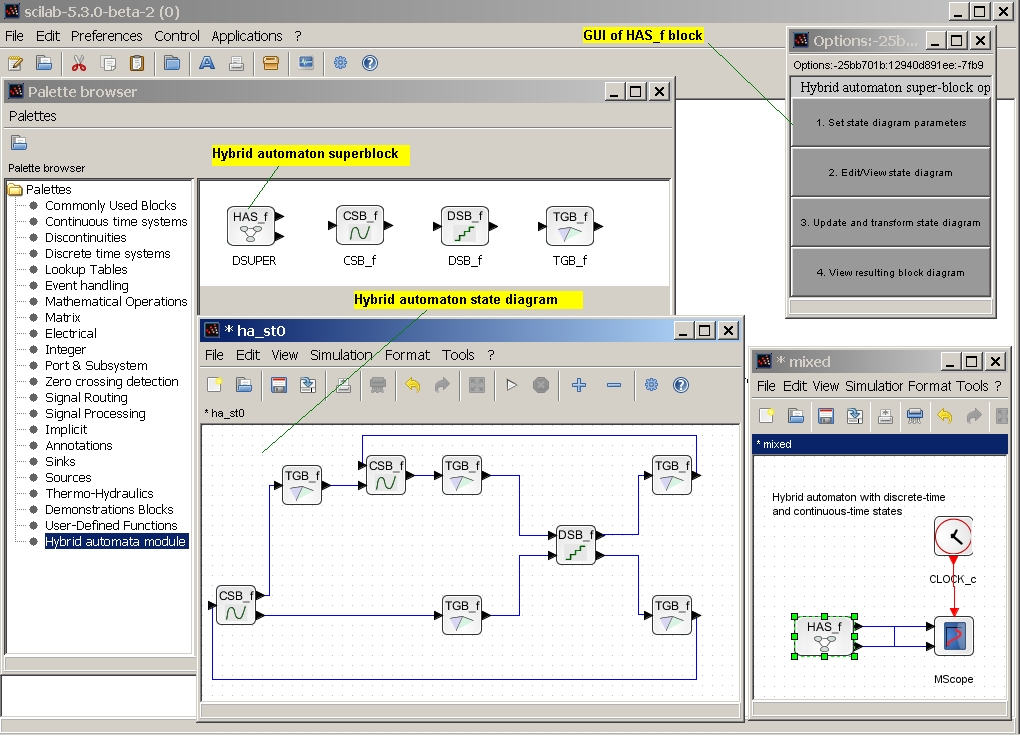
Task: Open the Simulation menu in ha_st0 window
Action: [341, 355]
